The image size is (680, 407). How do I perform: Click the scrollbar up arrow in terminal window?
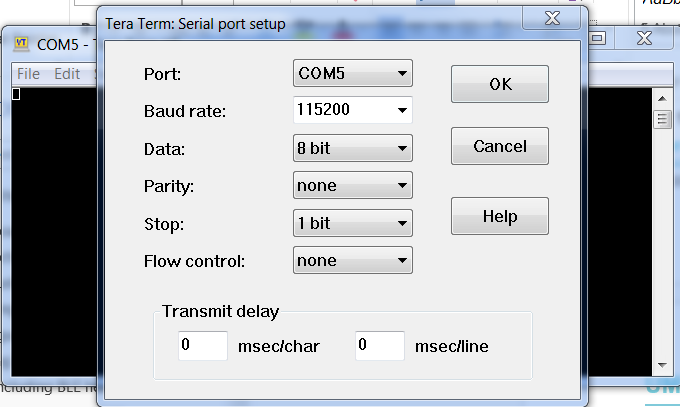[x=662, y=99]
